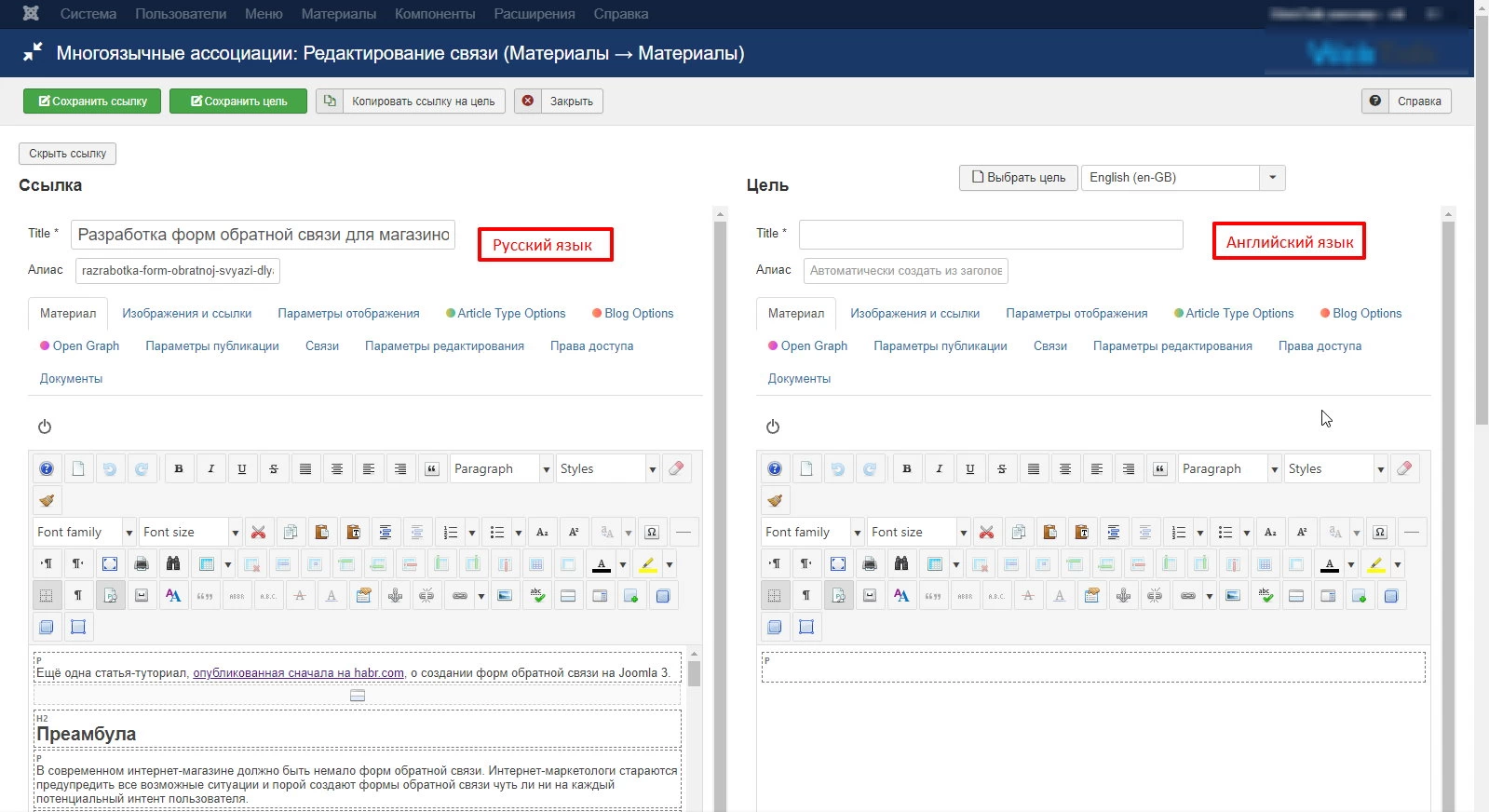Open Материалы in the top menu
1489x812 pixels.
point(339,14)
